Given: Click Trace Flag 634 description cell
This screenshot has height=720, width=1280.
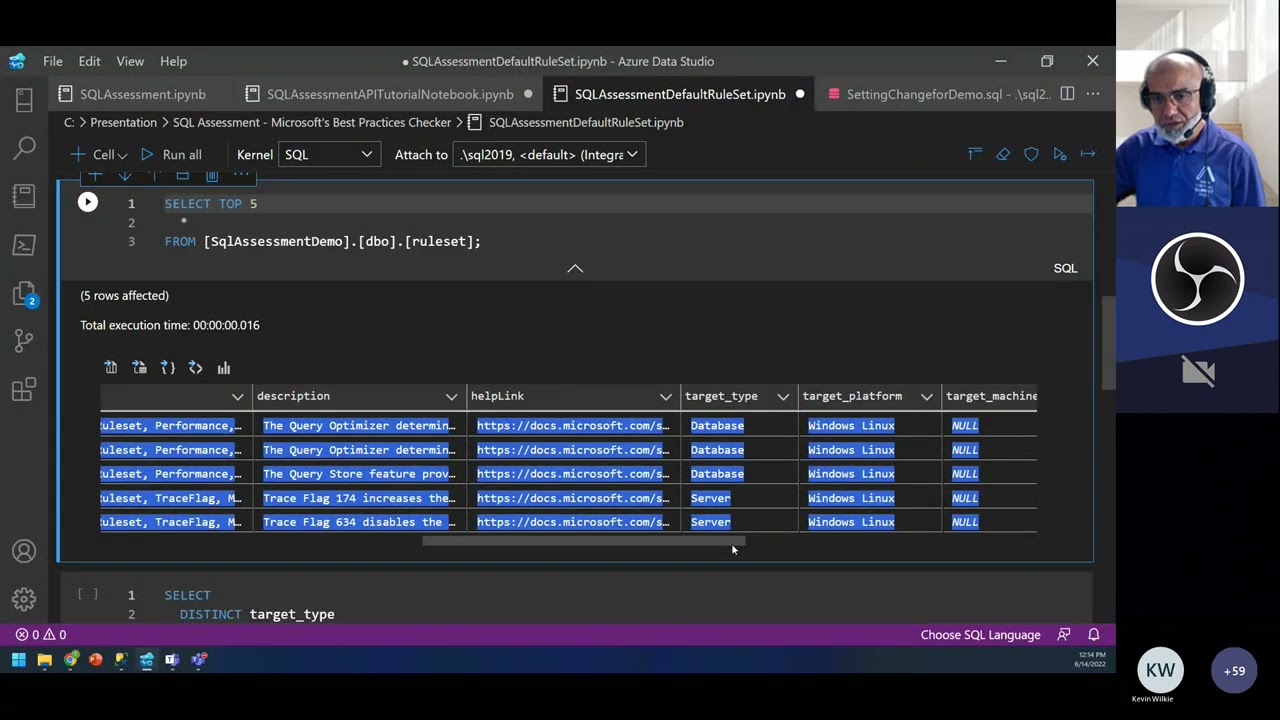Looking at the screenshot, I should tap(359, 522).
